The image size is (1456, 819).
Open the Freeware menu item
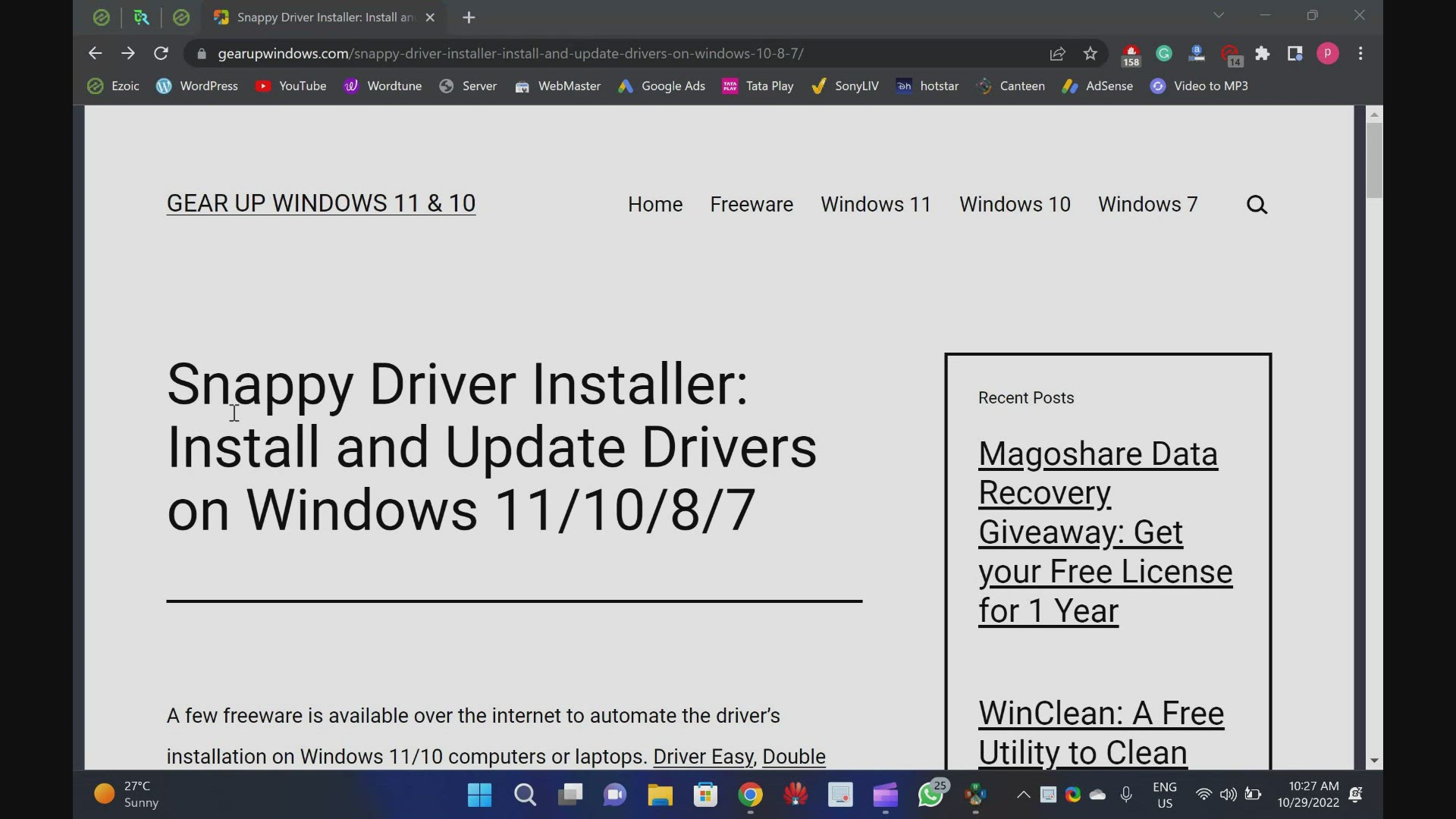752,205
